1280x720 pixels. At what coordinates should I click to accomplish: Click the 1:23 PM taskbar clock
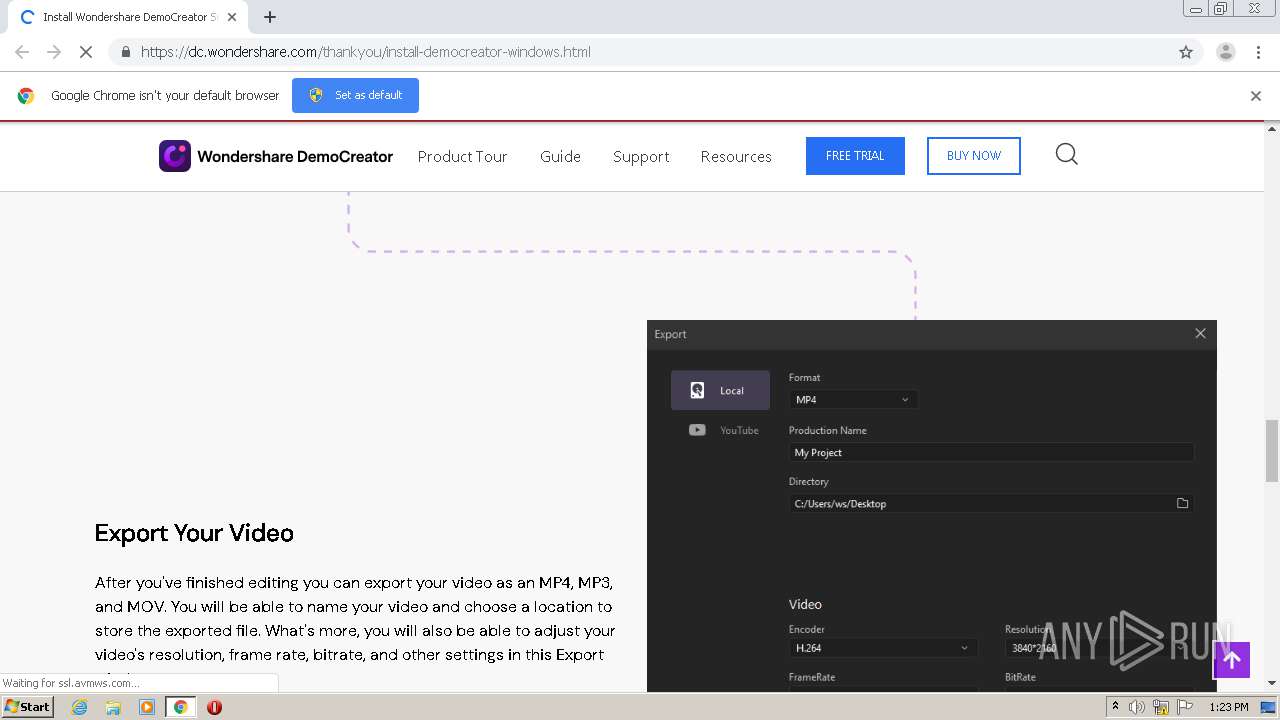tap(1229, 707)
